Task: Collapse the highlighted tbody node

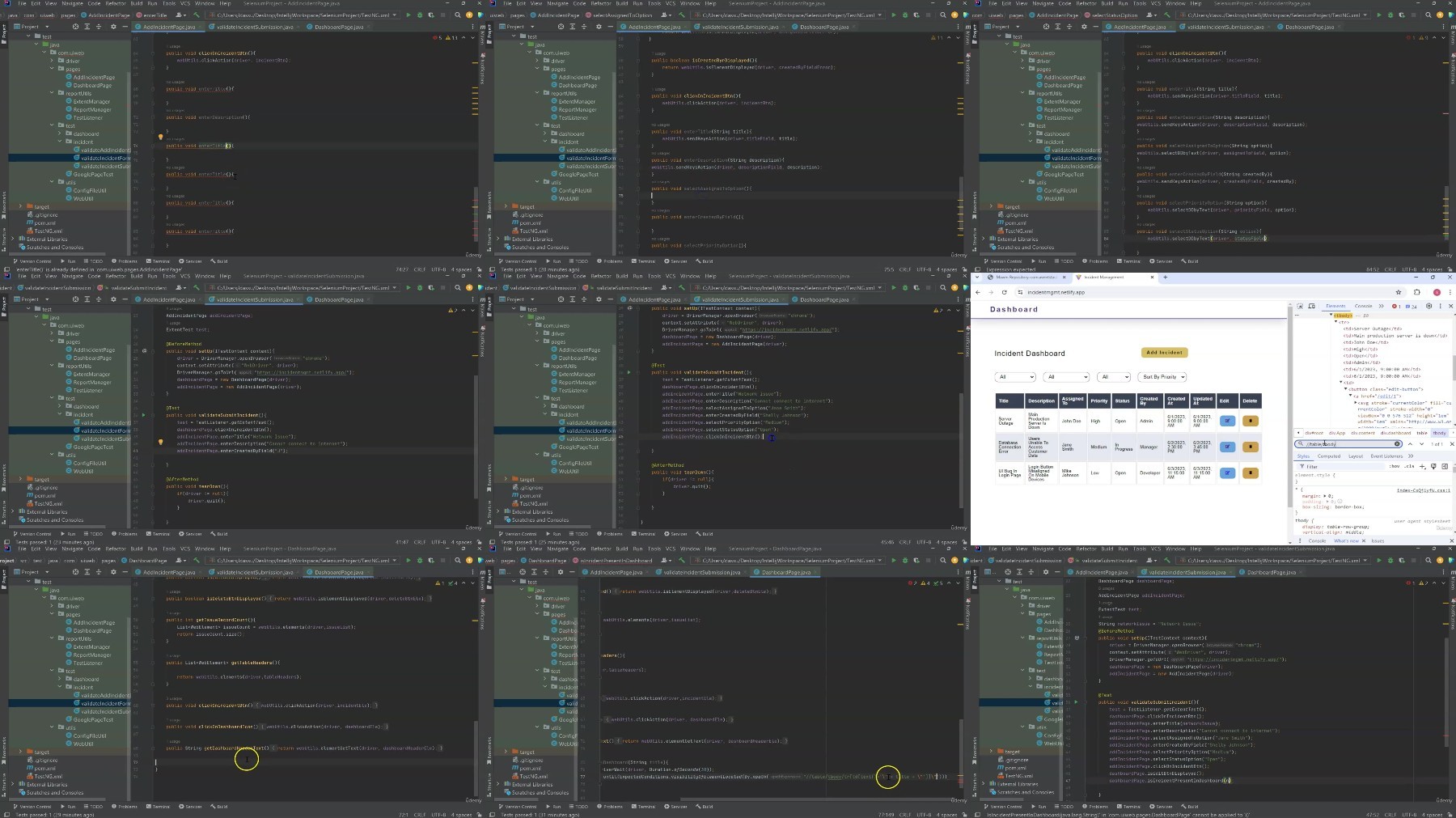Action: pyautogui.click(x=1331, y=315)
